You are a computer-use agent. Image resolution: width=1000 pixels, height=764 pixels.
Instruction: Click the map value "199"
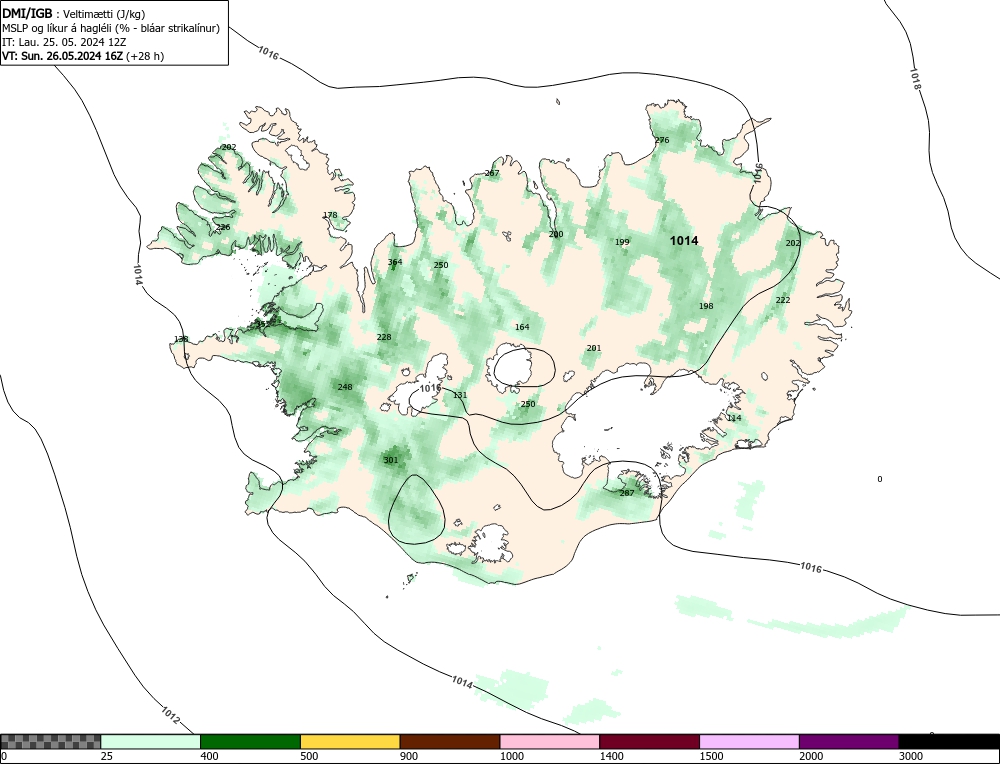(622, 242)
